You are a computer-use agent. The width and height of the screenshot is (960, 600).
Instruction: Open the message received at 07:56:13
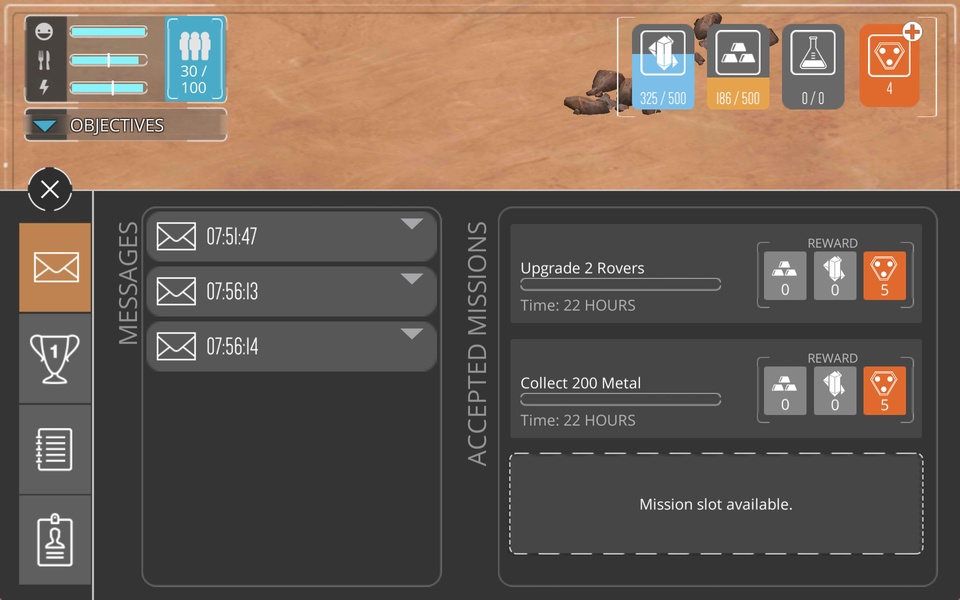[291, 291]
